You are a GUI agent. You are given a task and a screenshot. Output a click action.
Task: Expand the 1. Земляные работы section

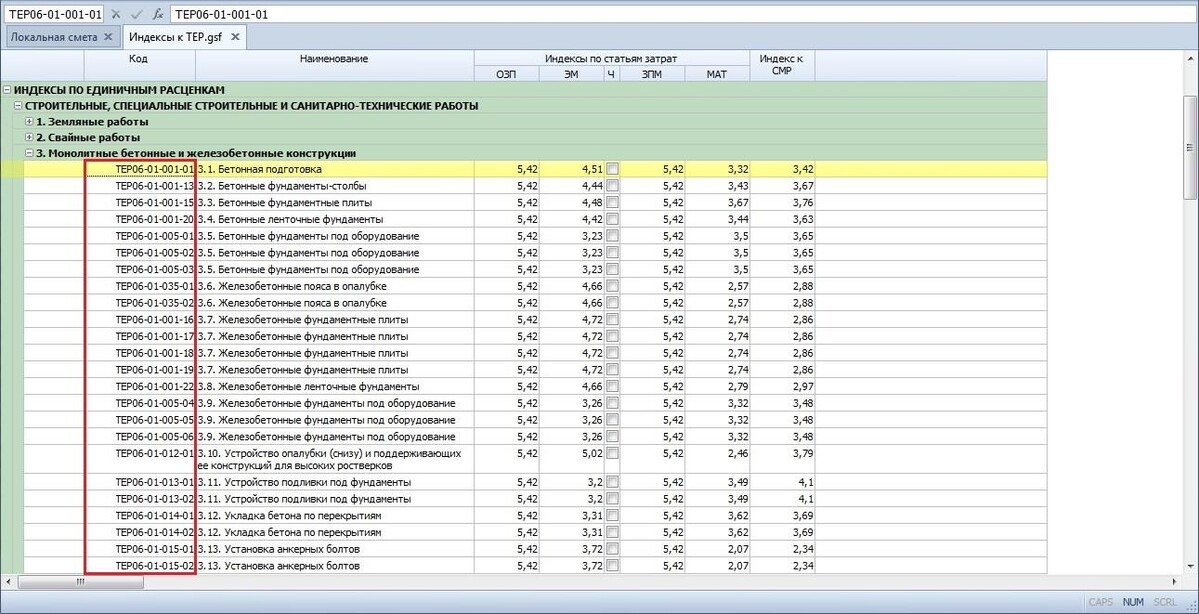click(x=29, y=121)
